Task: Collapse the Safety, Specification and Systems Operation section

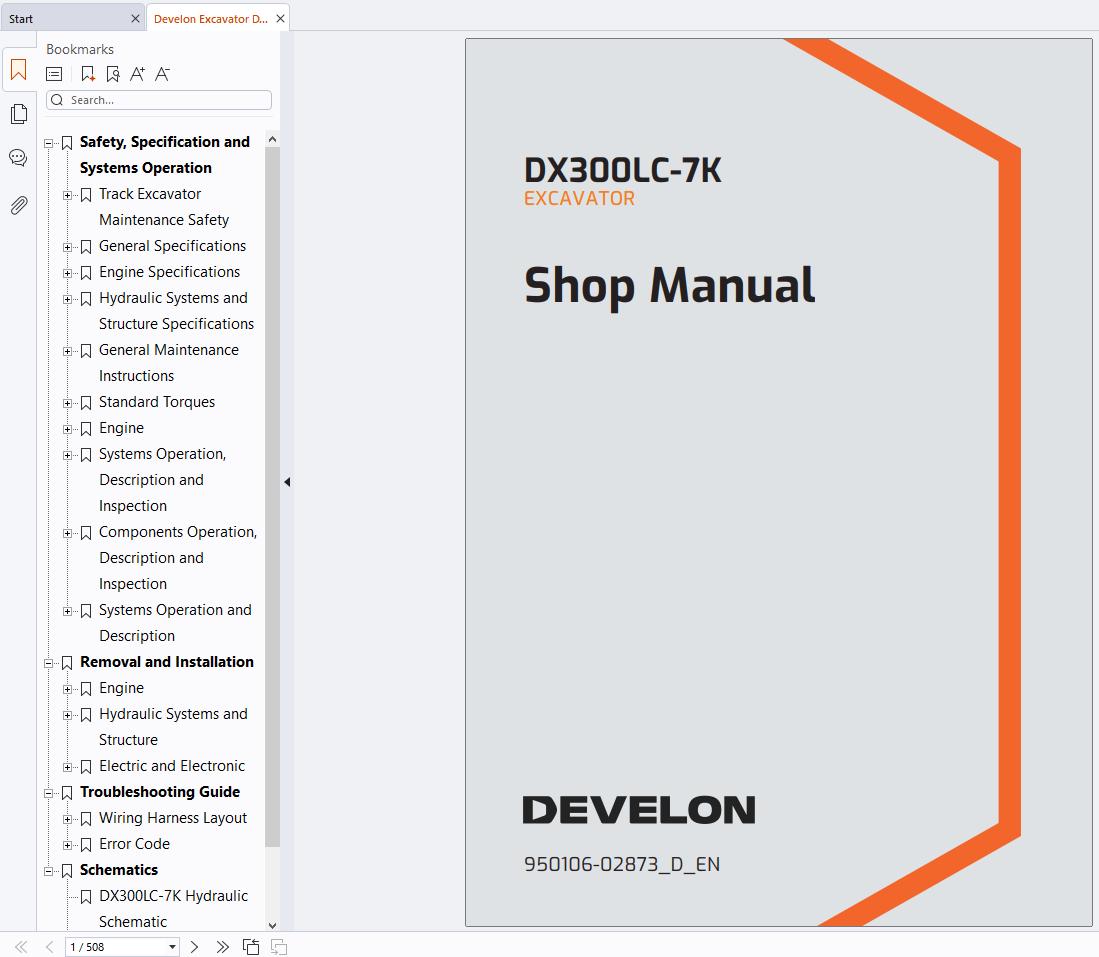Action: [x=48, y=143]
